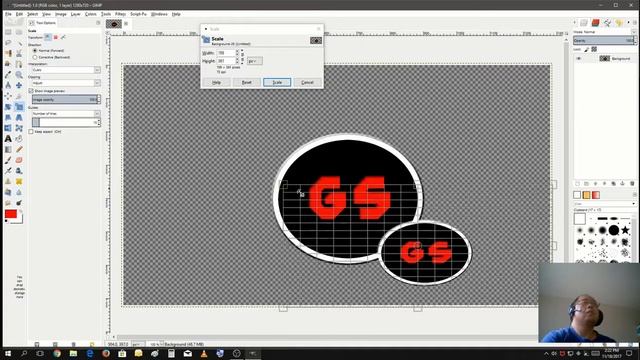Select the active Scale tool icon
Viewport: 640px width, 360px height.
coord(19,107)
